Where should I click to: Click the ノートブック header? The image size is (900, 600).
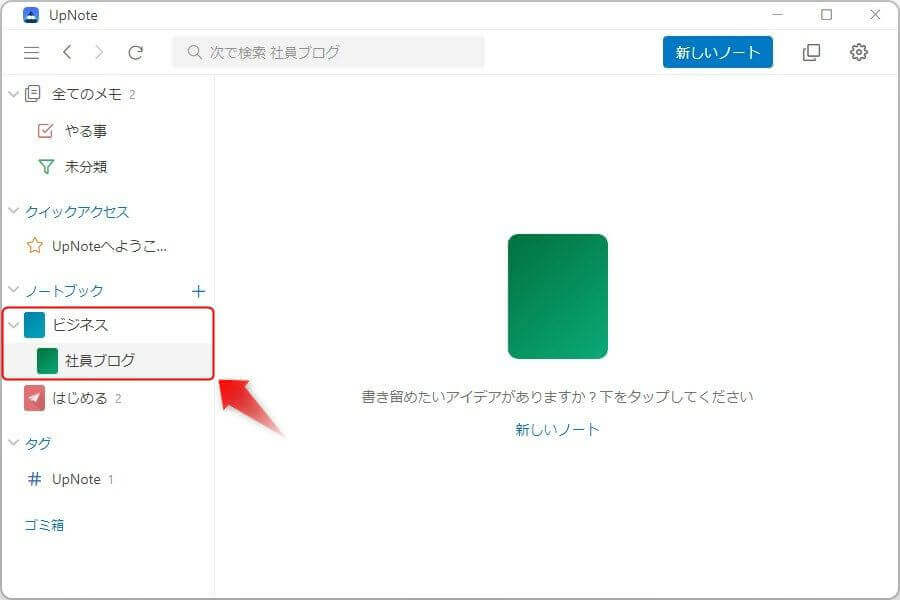pos(64,291)
